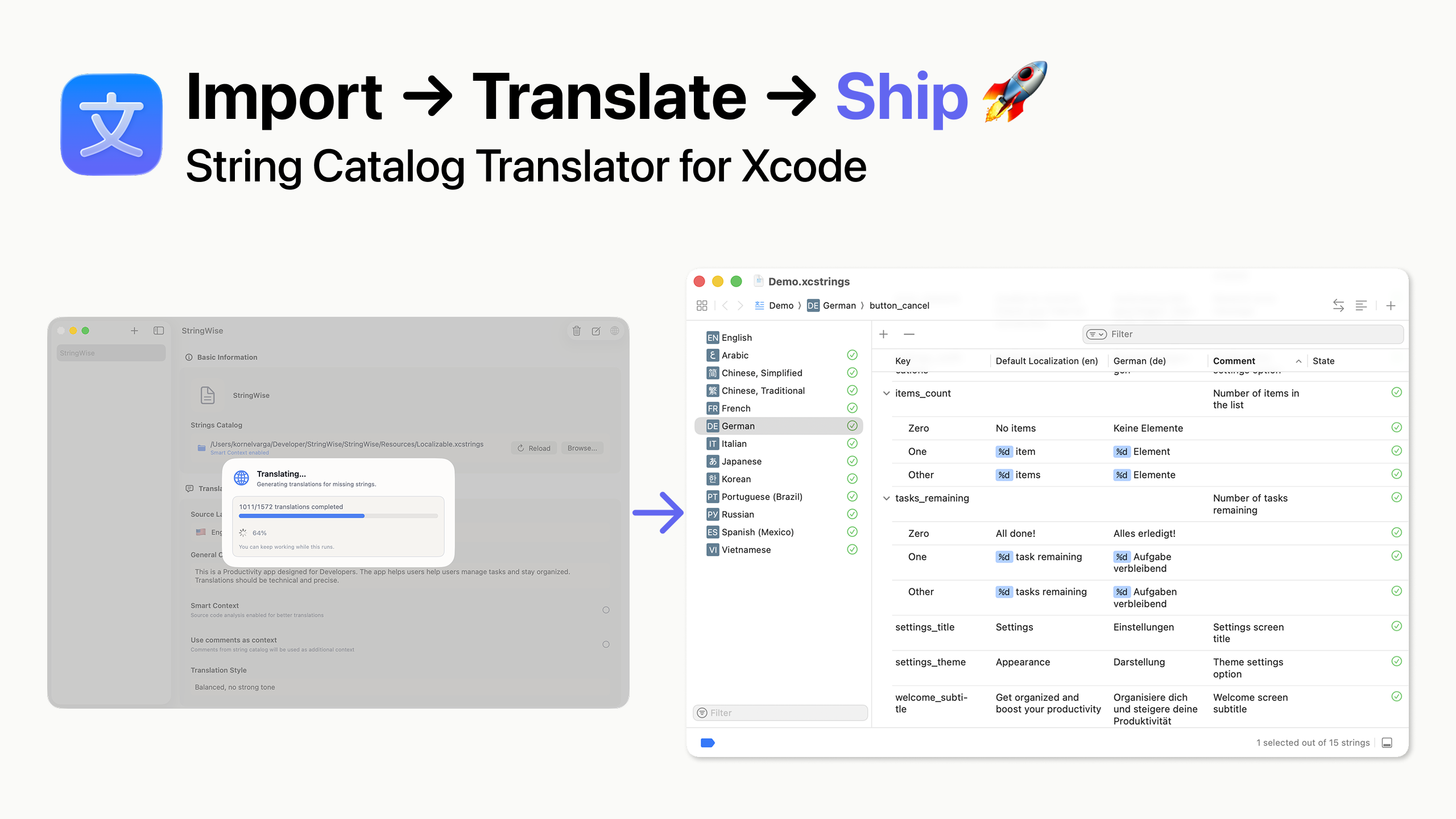The image size is (1456, 819).
Task: Click the grid navigator icon in Xcode toolbar
Action: 701,305
